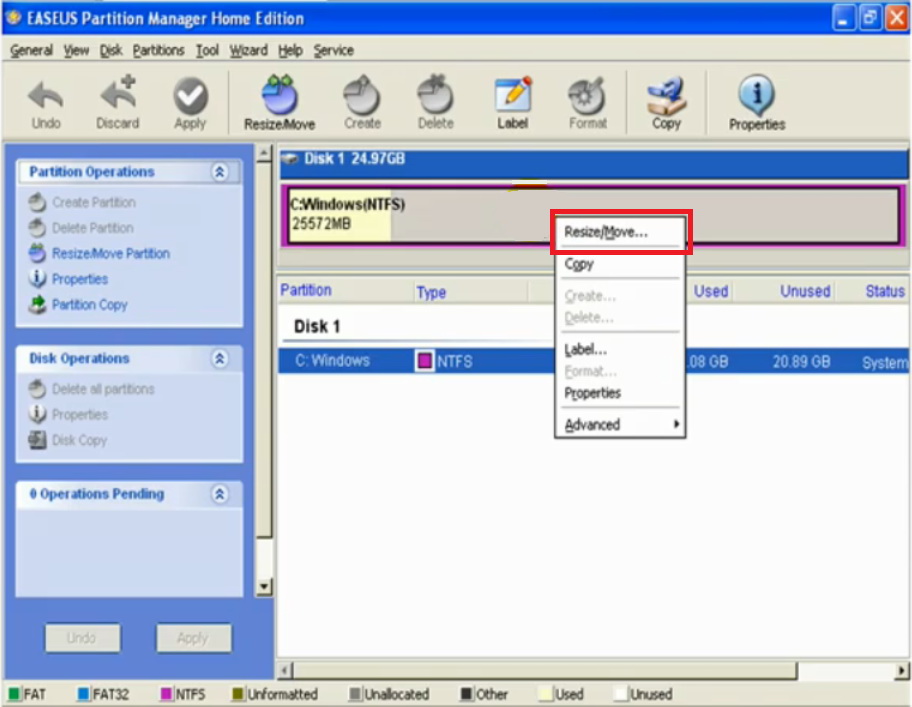Viewport: 912px width, 707px height.
Task: Open the Disk menu
Action: [x=111, y=51]
